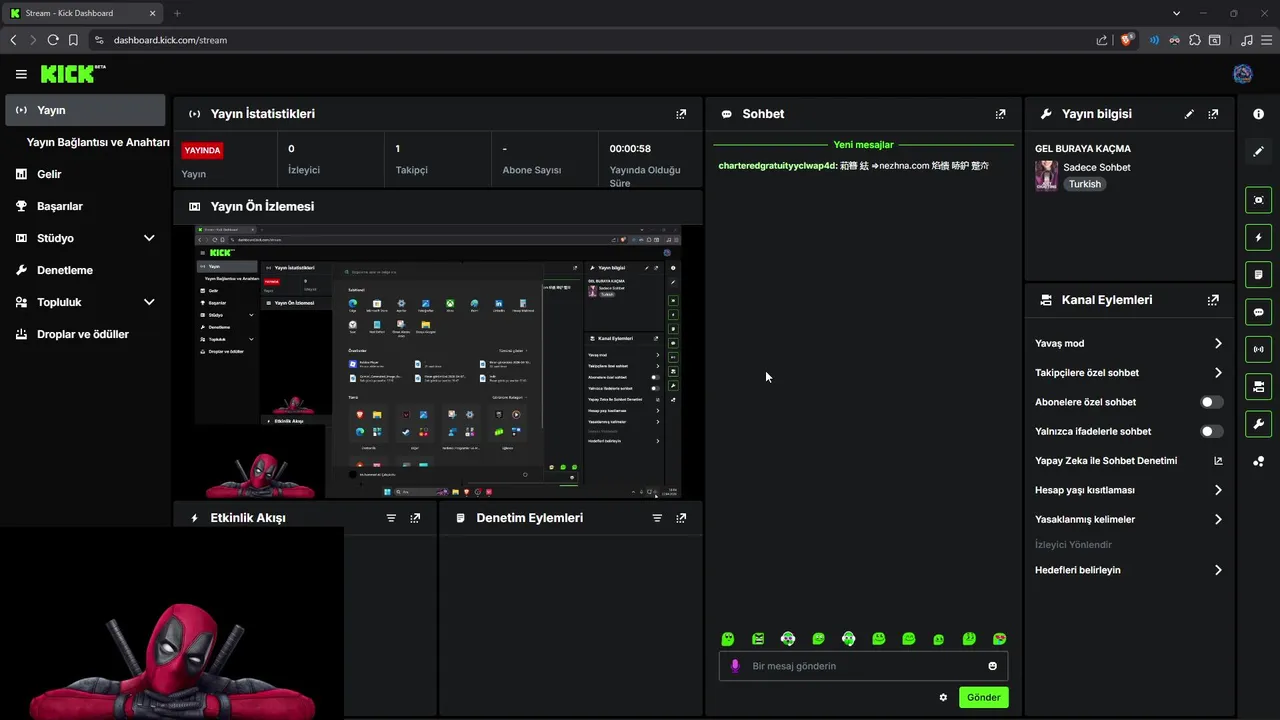The height and width of the screenshot is (720, 1280).
Task: Click the Stream - Kick Dashboard browser tab
Action: [82, 13]
